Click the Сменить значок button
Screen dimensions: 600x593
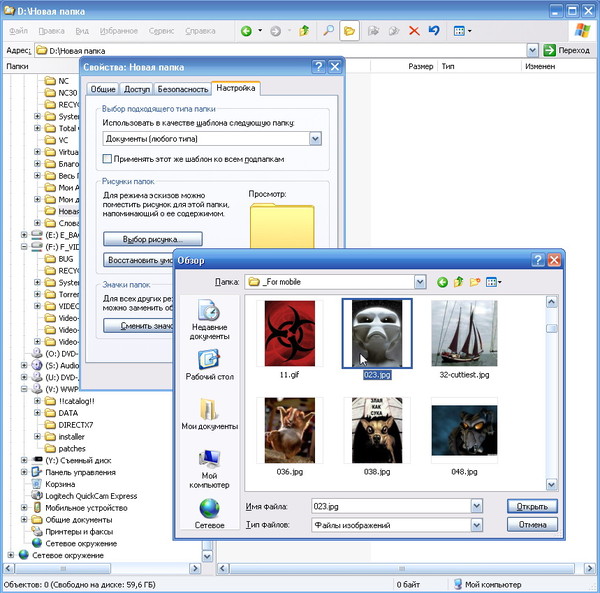pos(138,326)
